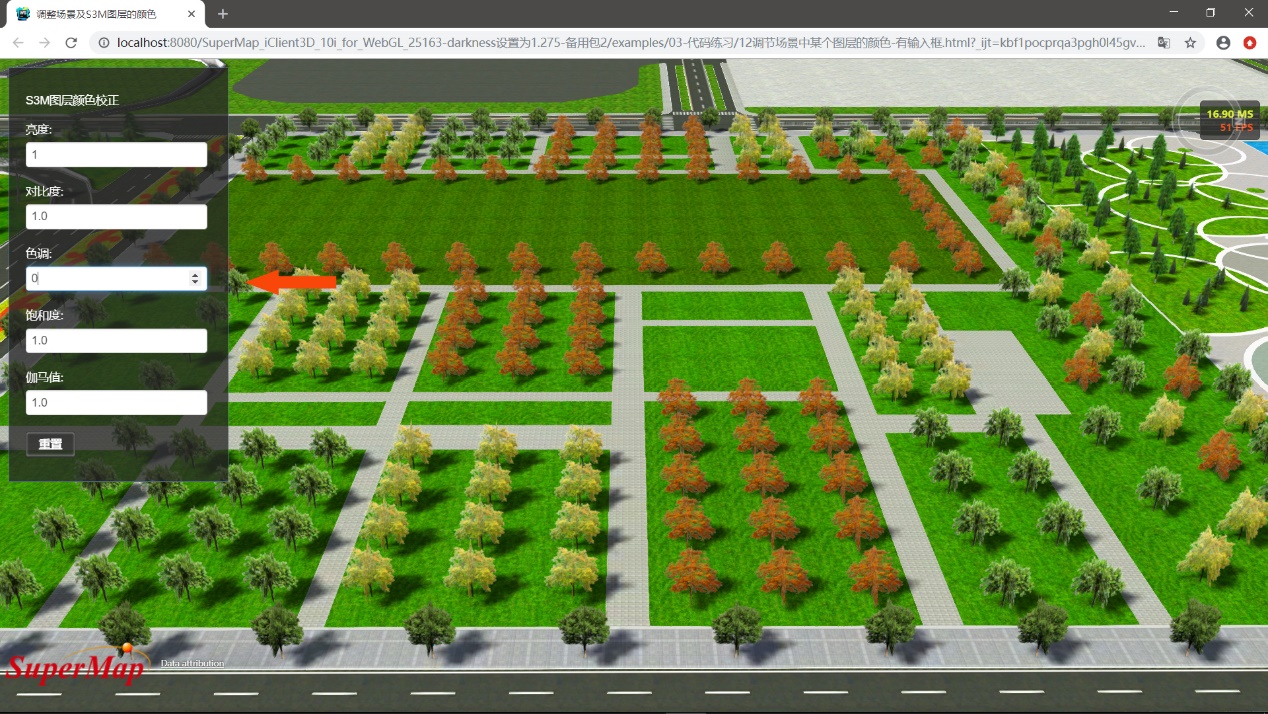Close the S3M图层颜色 tab
The width and height of the screenshot is (1268, 714).
click(192, 14)
